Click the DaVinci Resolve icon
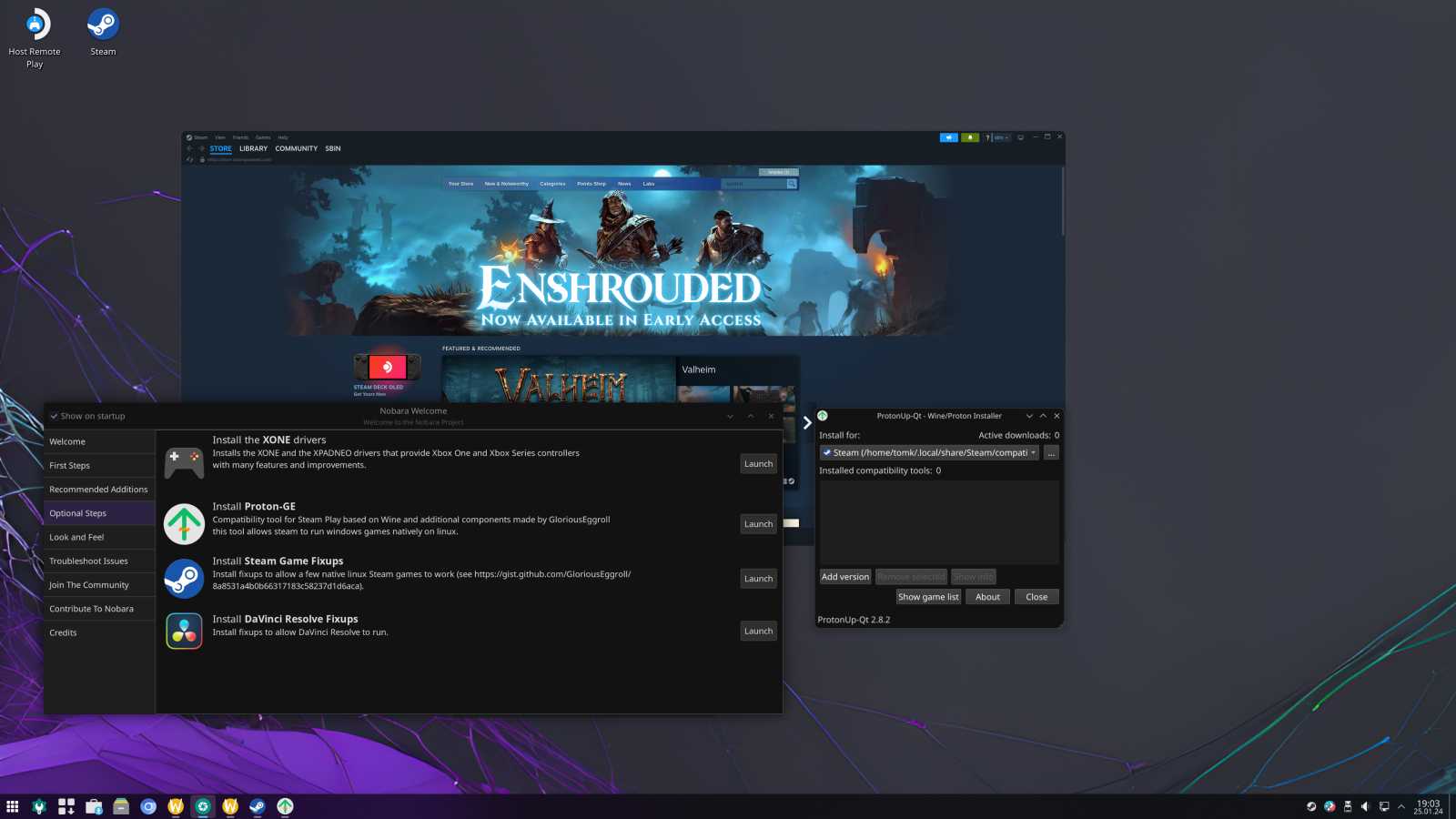Screen dimensions: 1456x819 (x=184, y=631)
